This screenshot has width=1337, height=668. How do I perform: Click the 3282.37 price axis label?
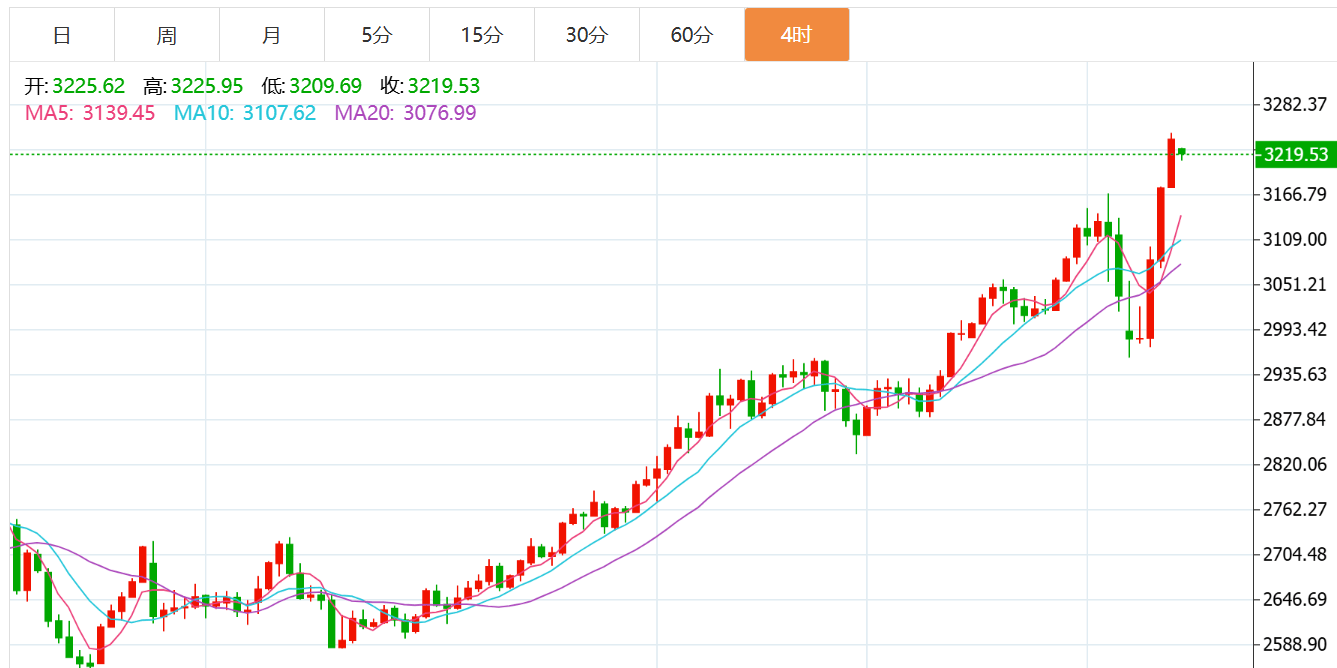tap(1295, 104)
